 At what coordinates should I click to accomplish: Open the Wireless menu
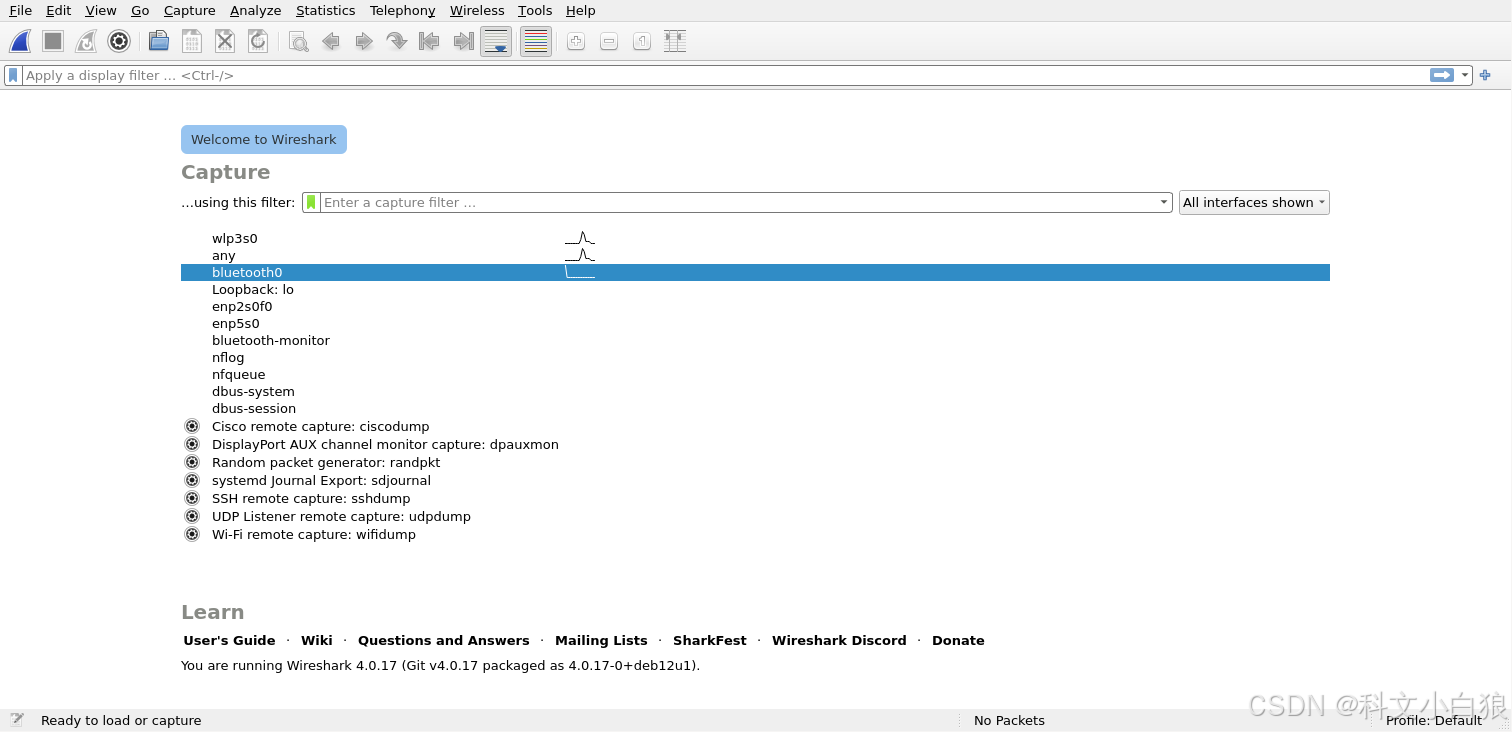point(477,10)
